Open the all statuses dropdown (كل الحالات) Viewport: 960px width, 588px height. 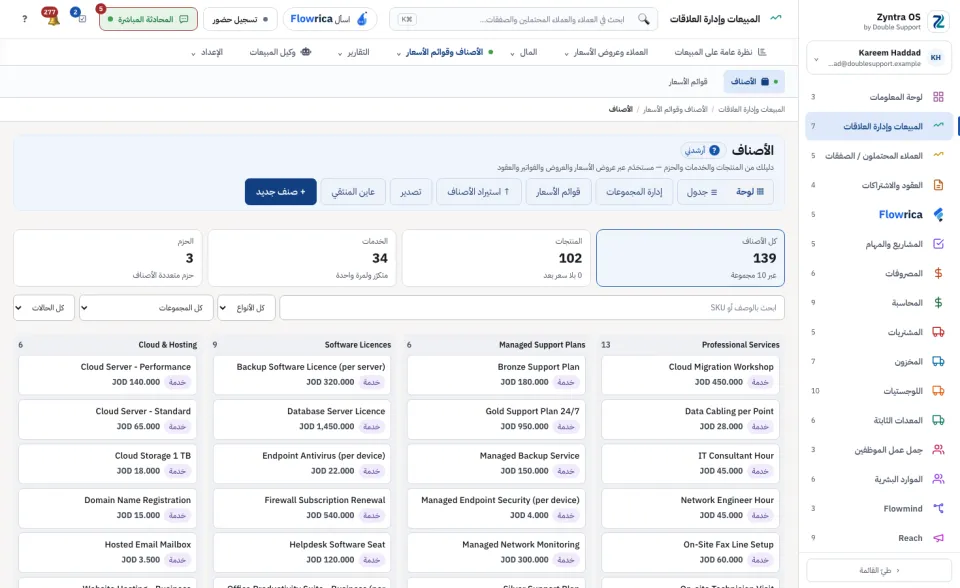click(44, 307)
